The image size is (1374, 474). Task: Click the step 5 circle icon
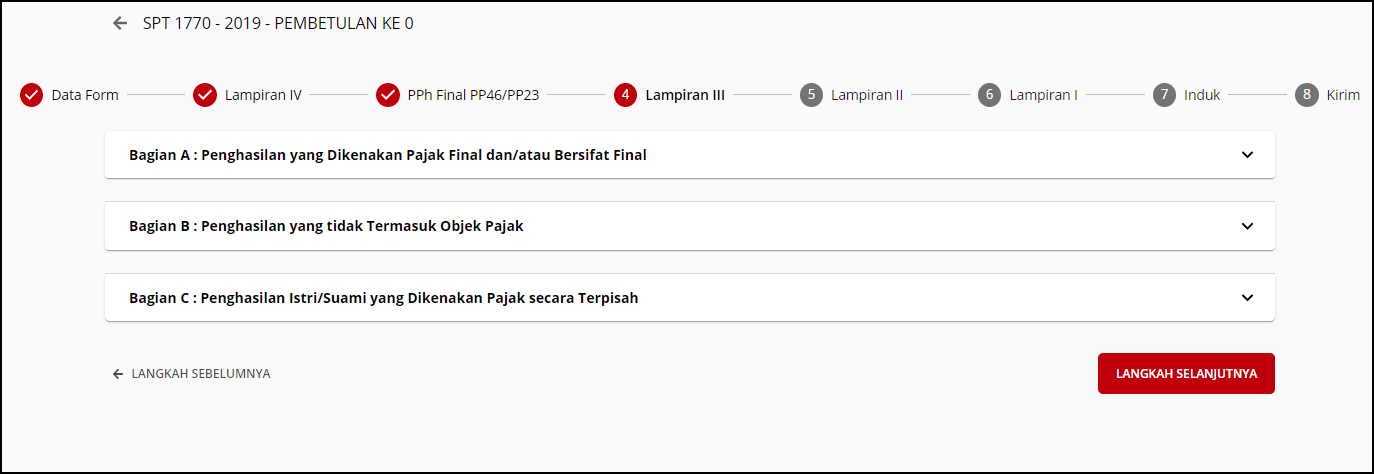811,95
